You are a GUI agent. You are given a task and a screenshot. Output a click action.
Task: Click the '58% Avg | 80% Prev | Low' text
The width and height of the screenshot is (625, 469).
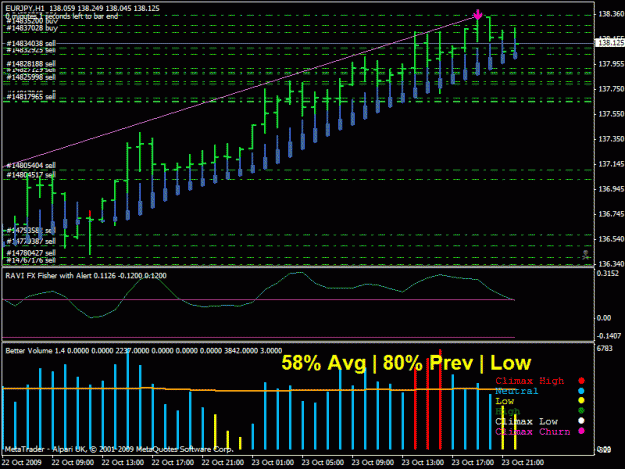point(406,363)
